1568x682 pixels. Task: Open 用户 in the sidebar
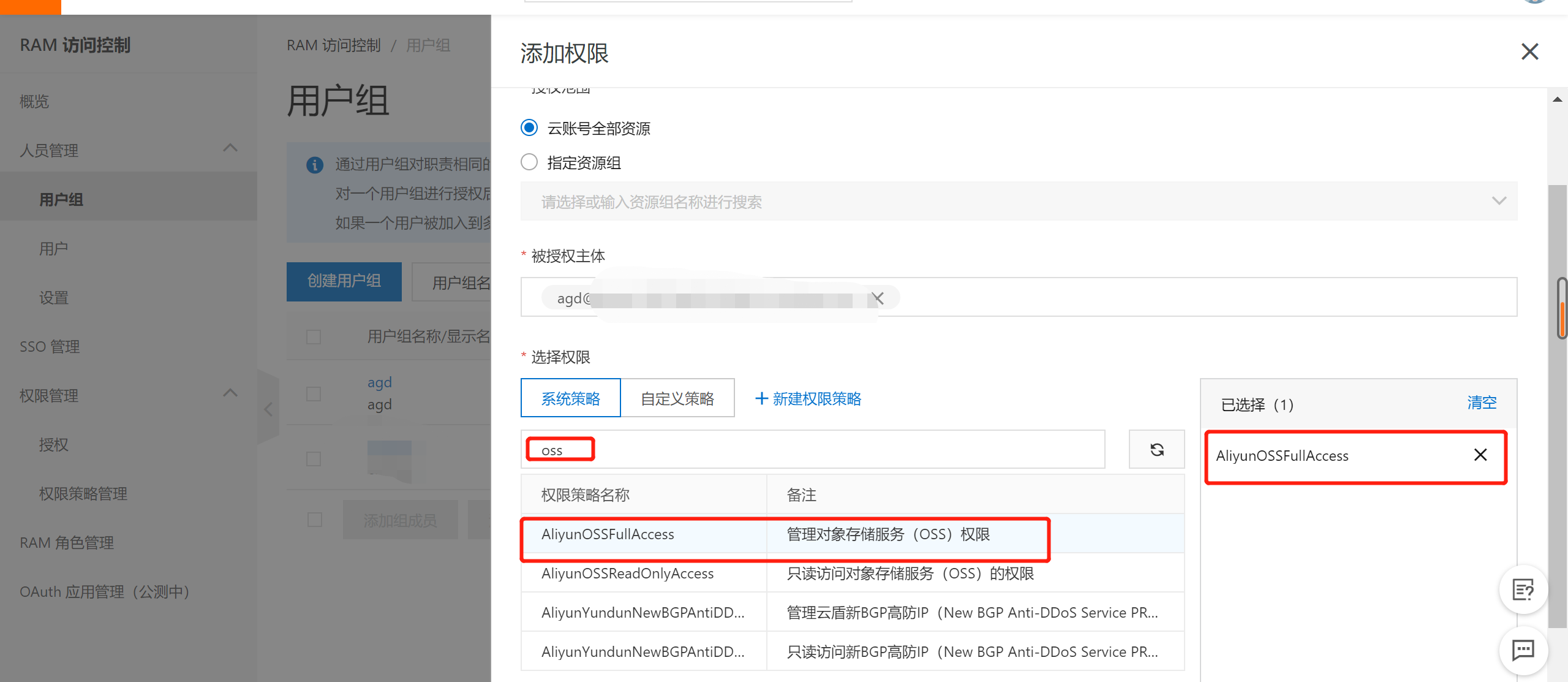(53, 248)
